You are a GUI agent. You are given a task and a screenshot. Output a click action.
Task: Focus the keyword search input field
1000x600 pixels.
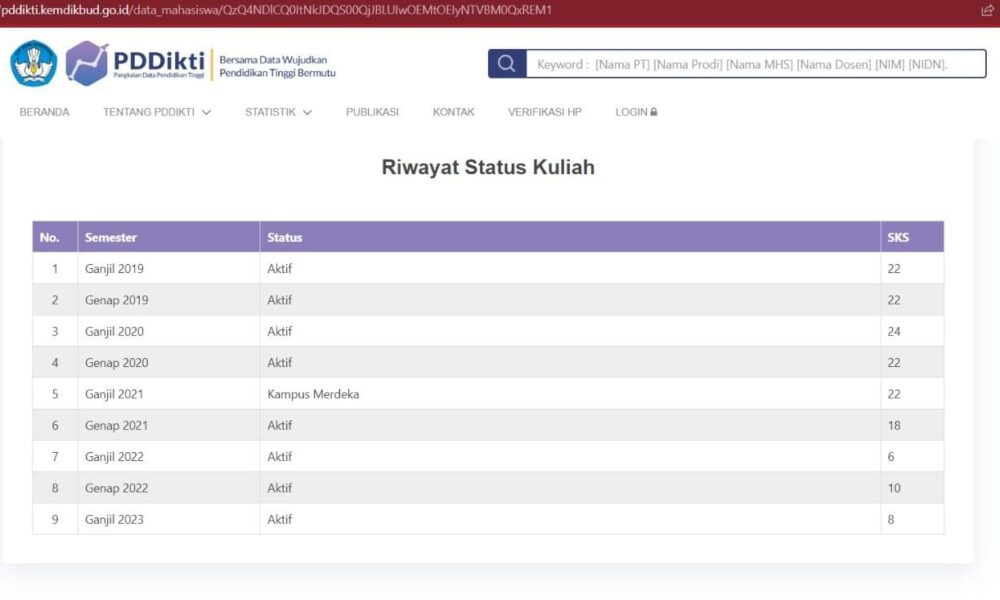click(x=755, y=64)
